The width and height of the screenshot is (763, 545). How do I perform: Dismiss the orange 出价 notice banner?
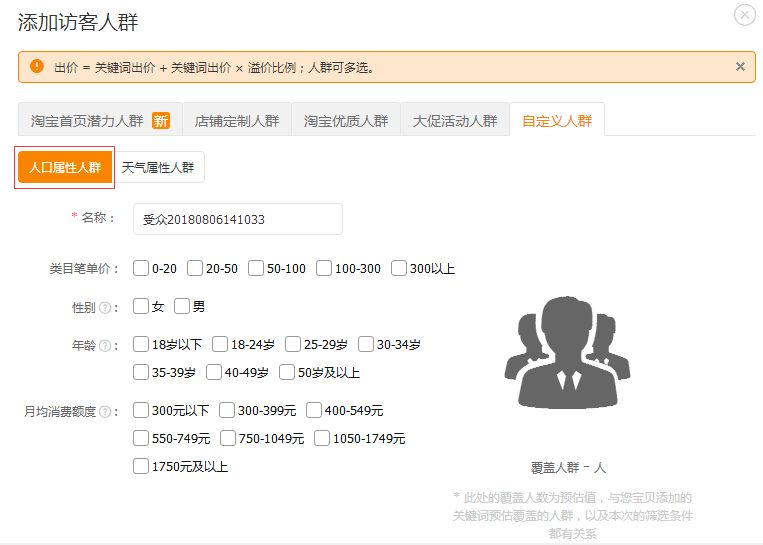740,67
